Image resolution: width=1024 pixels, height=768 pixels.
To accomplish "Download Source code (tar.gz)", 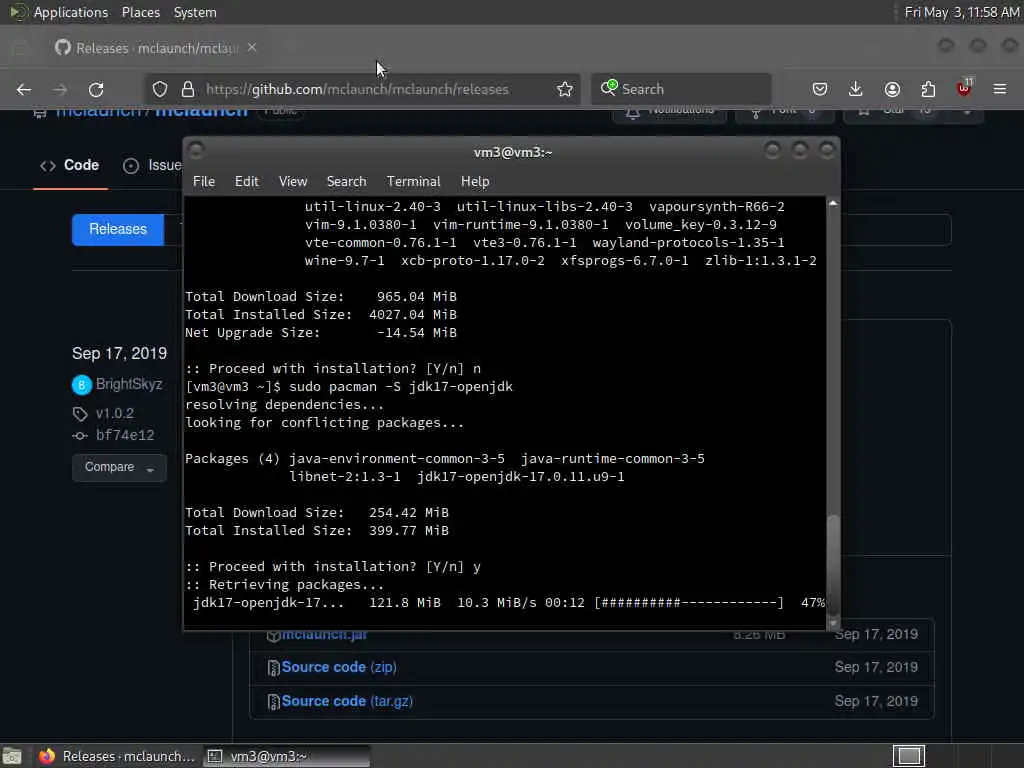I will [347, 701].
